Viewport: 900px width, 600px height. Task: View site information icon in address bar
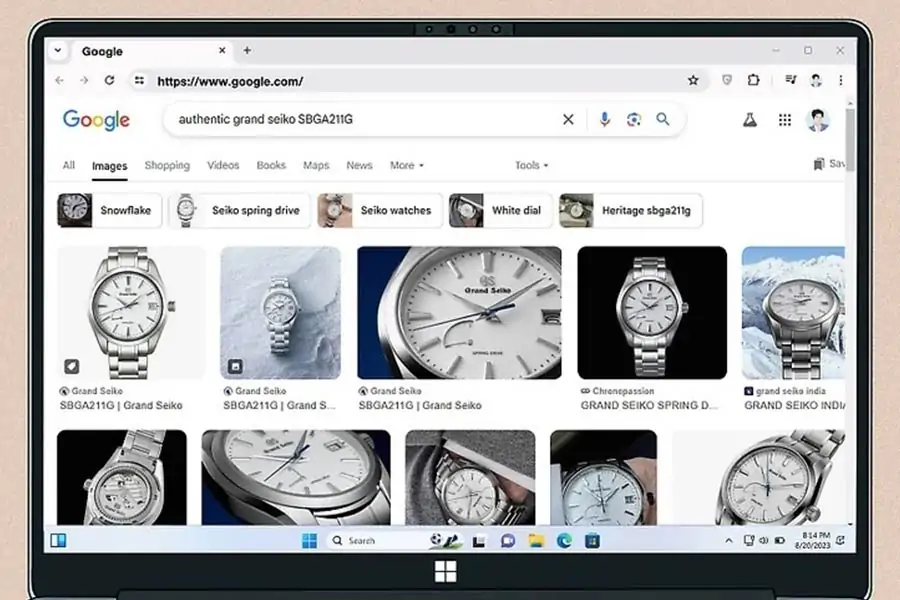139,81
